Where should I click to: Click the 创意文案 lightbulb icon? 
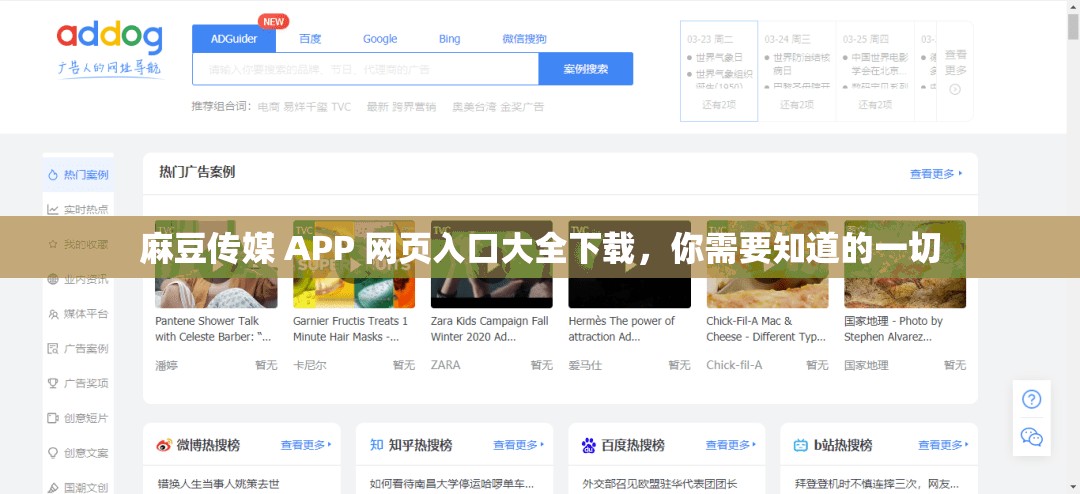coord(53,453)
